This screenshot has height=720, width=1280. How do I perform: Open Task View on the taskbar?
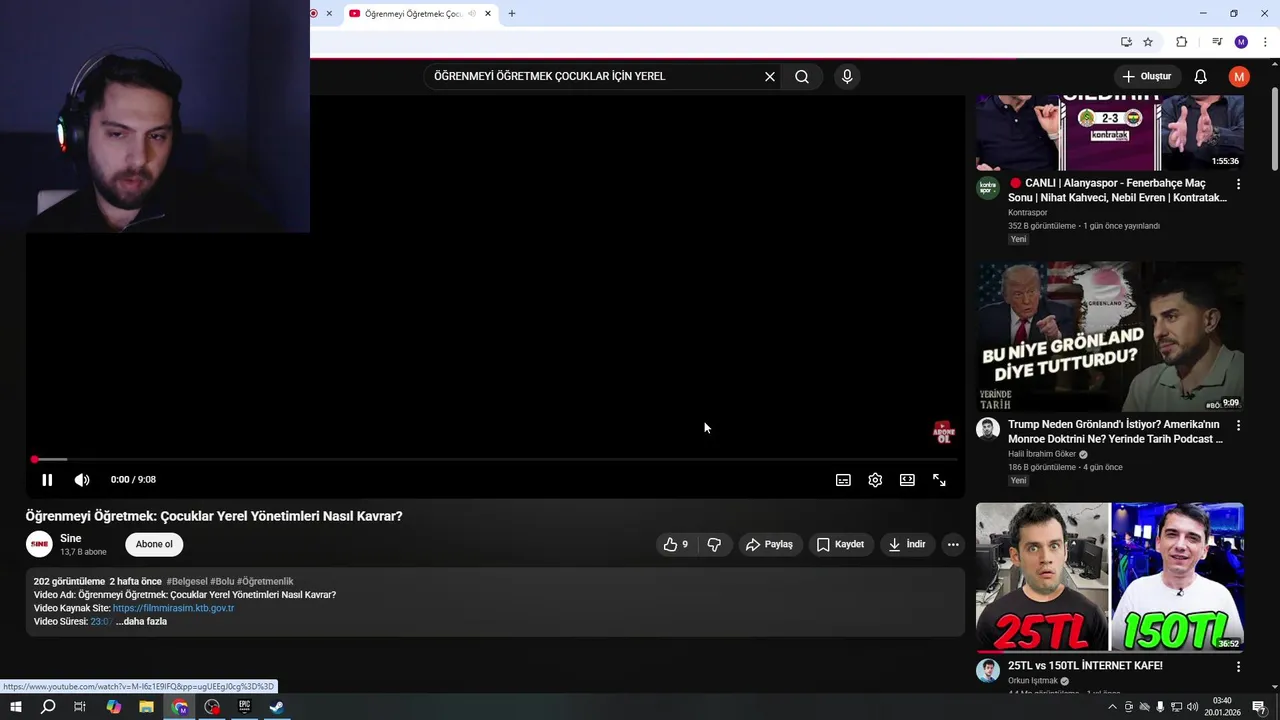(x=80, y=707)
